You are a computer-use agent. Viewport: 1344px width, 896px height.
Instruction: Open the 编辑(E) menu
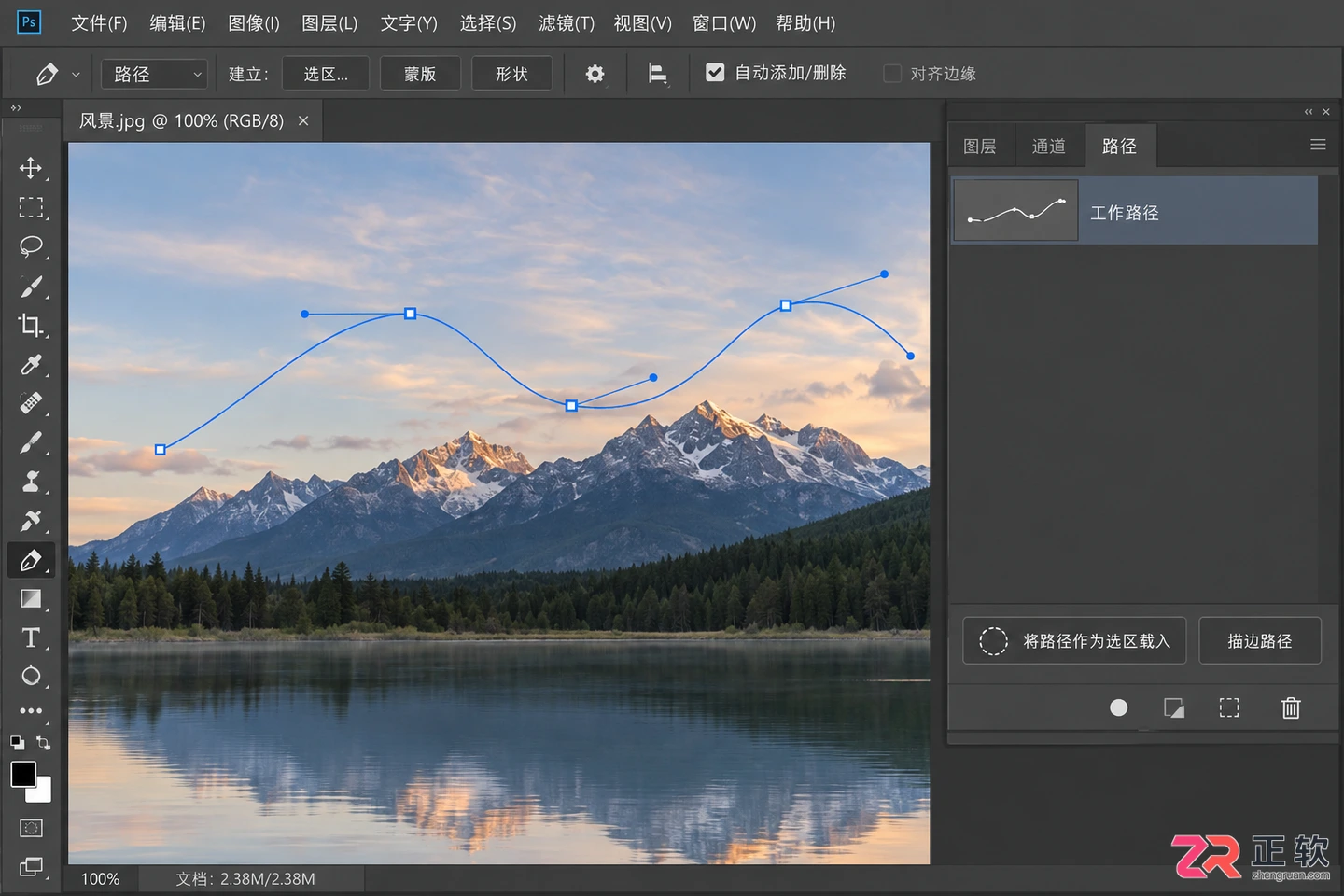tap(177, 23)
